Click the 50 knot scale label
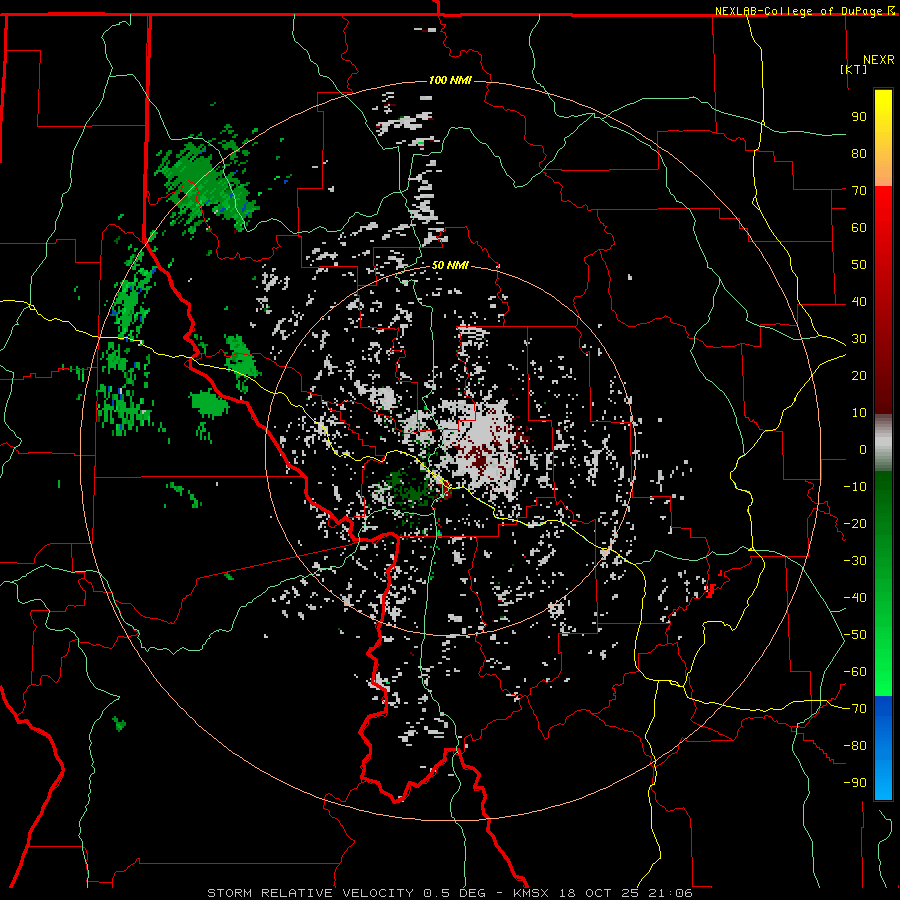The height and width of the screenshot is (900, 900). tap(859, 265)
